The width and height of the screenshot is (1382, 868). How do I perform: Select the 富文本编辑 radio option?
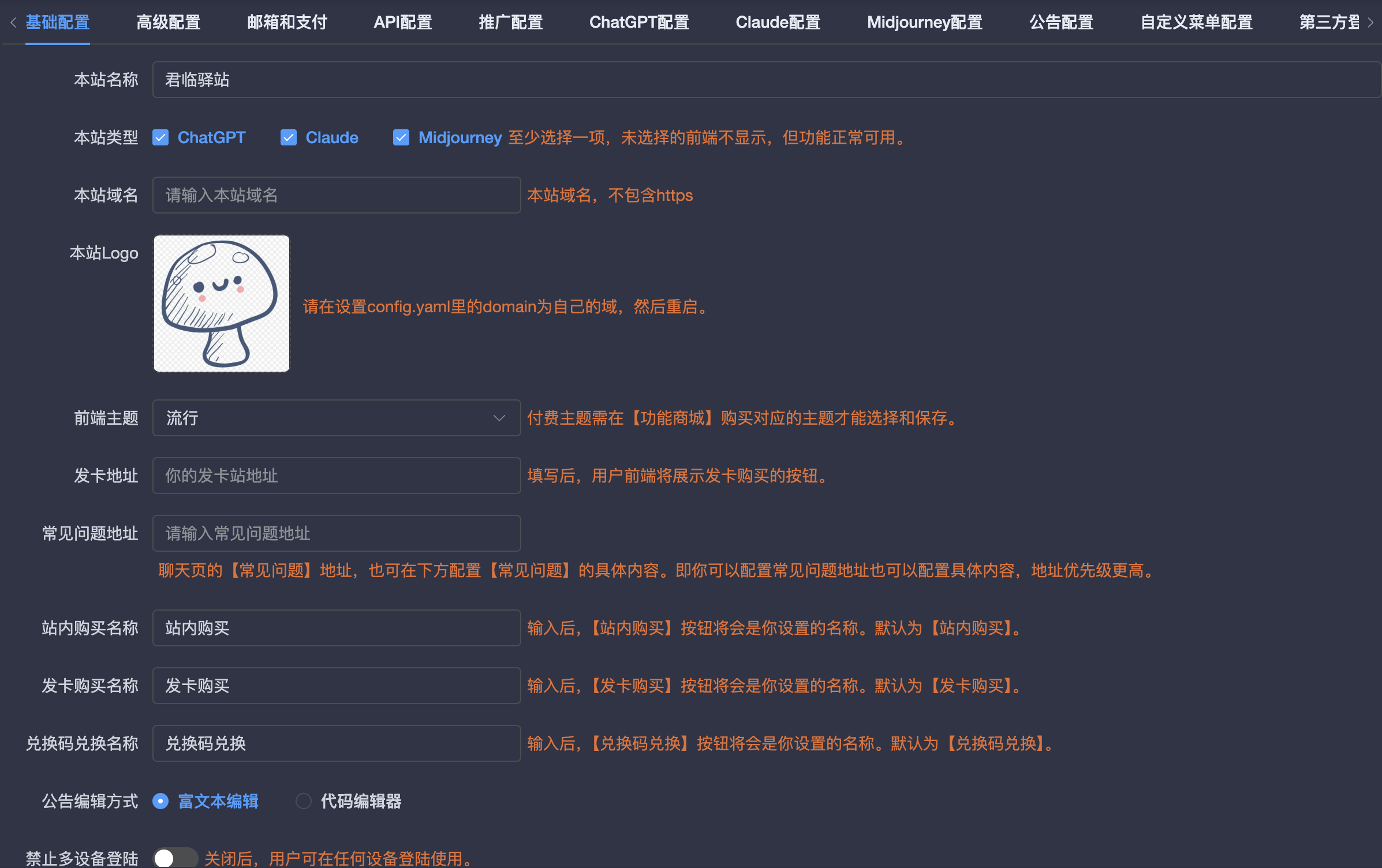click(160, 801)
